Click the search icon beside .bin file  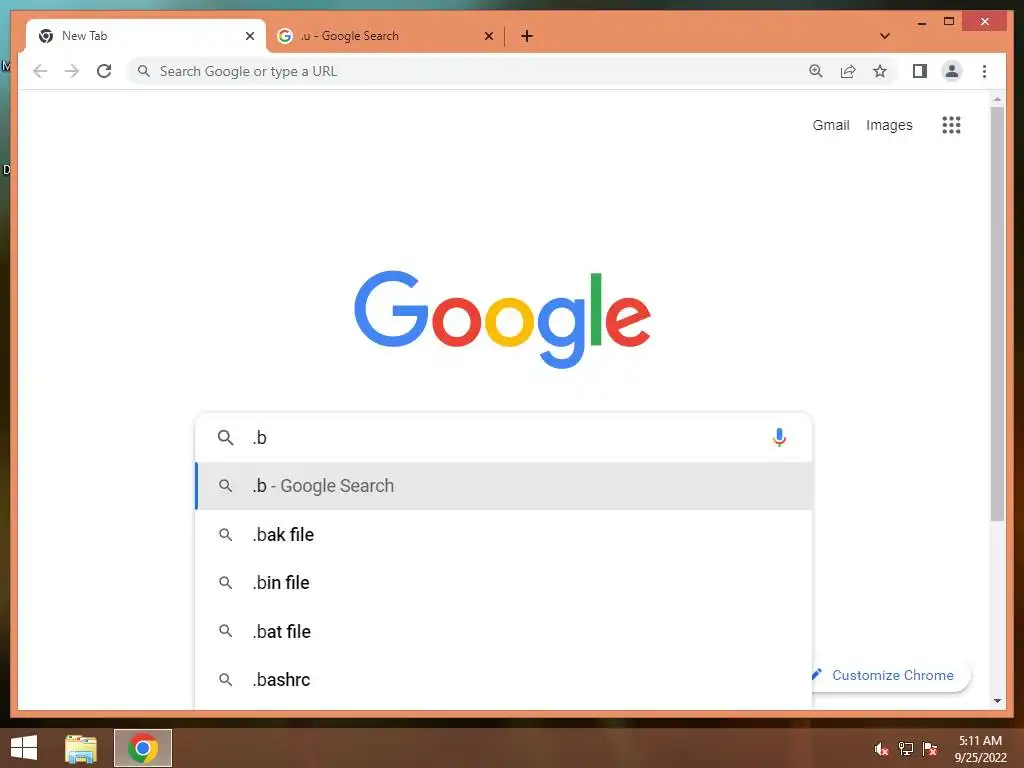(225, 583)
